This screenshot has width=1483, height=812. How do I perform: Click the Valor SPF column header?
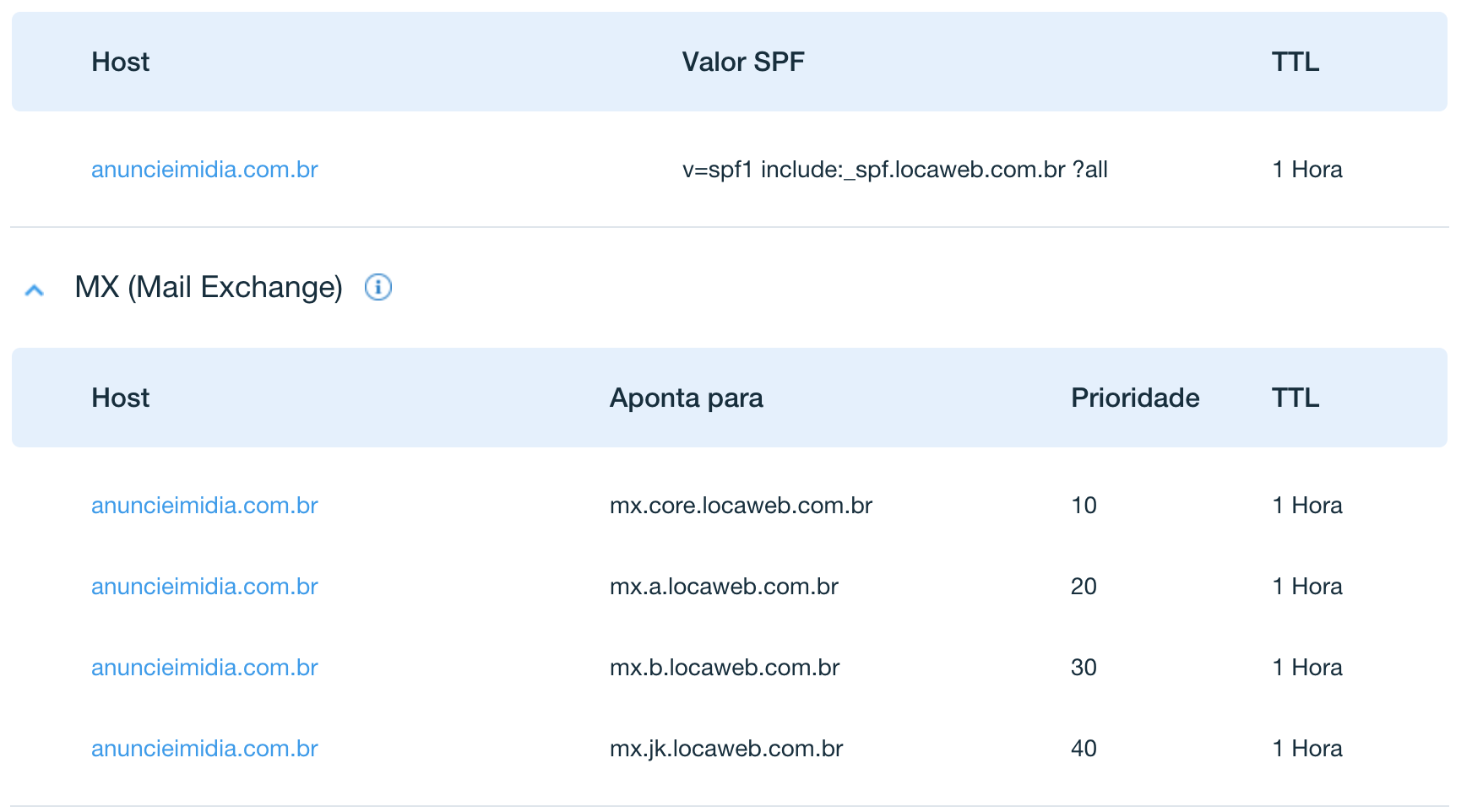tap(743, 62)
